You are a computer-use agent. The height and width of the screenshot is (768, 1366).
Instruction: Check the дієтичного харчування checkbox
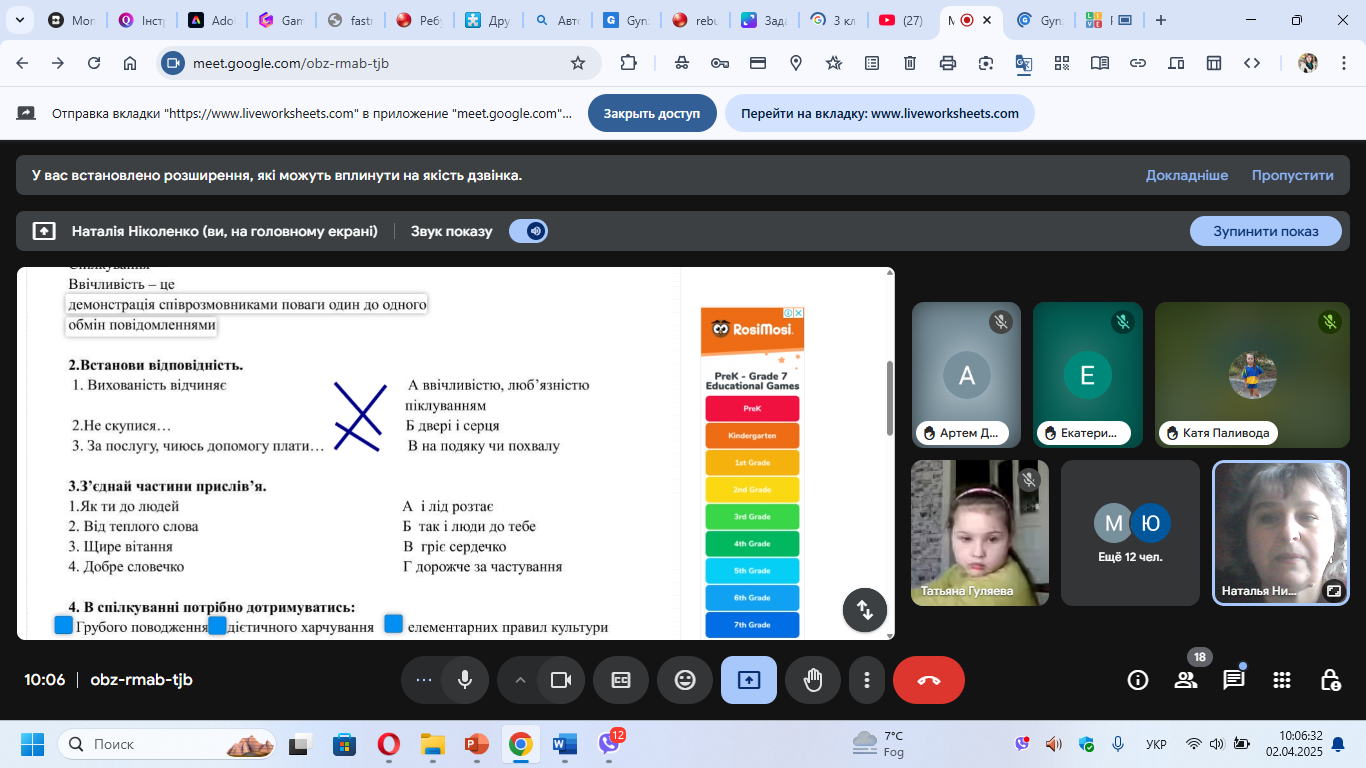(x=217, y=625)
